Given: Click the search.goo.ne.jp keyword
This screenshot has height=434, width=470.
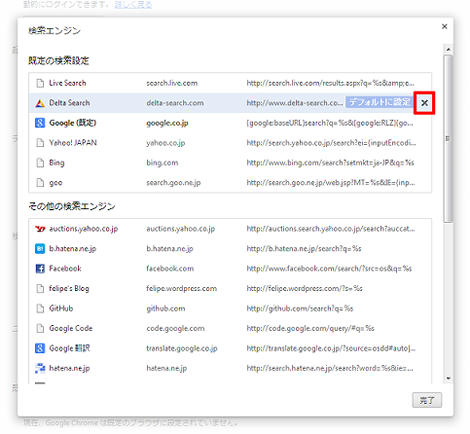Looking at the screenshot, I should 174,183.
